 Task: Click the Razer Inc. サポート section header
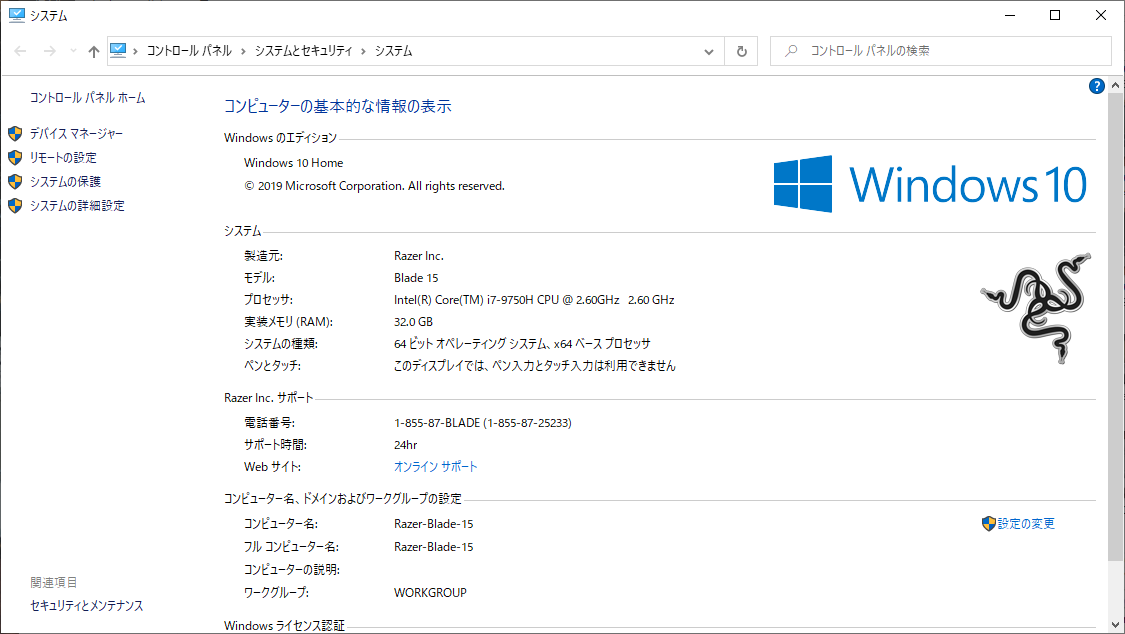tap(268, 398)
